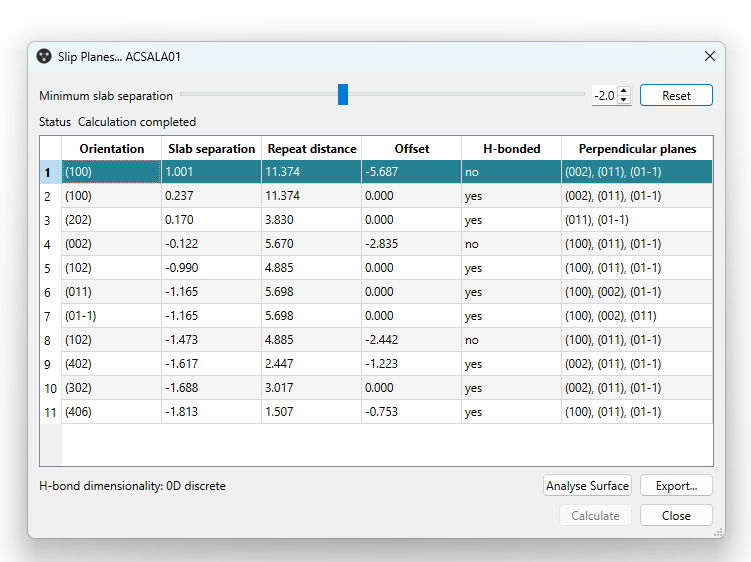Screen dimensions: 751x562
Task: Select row 11 with orientation (406)
Action: 110,412
